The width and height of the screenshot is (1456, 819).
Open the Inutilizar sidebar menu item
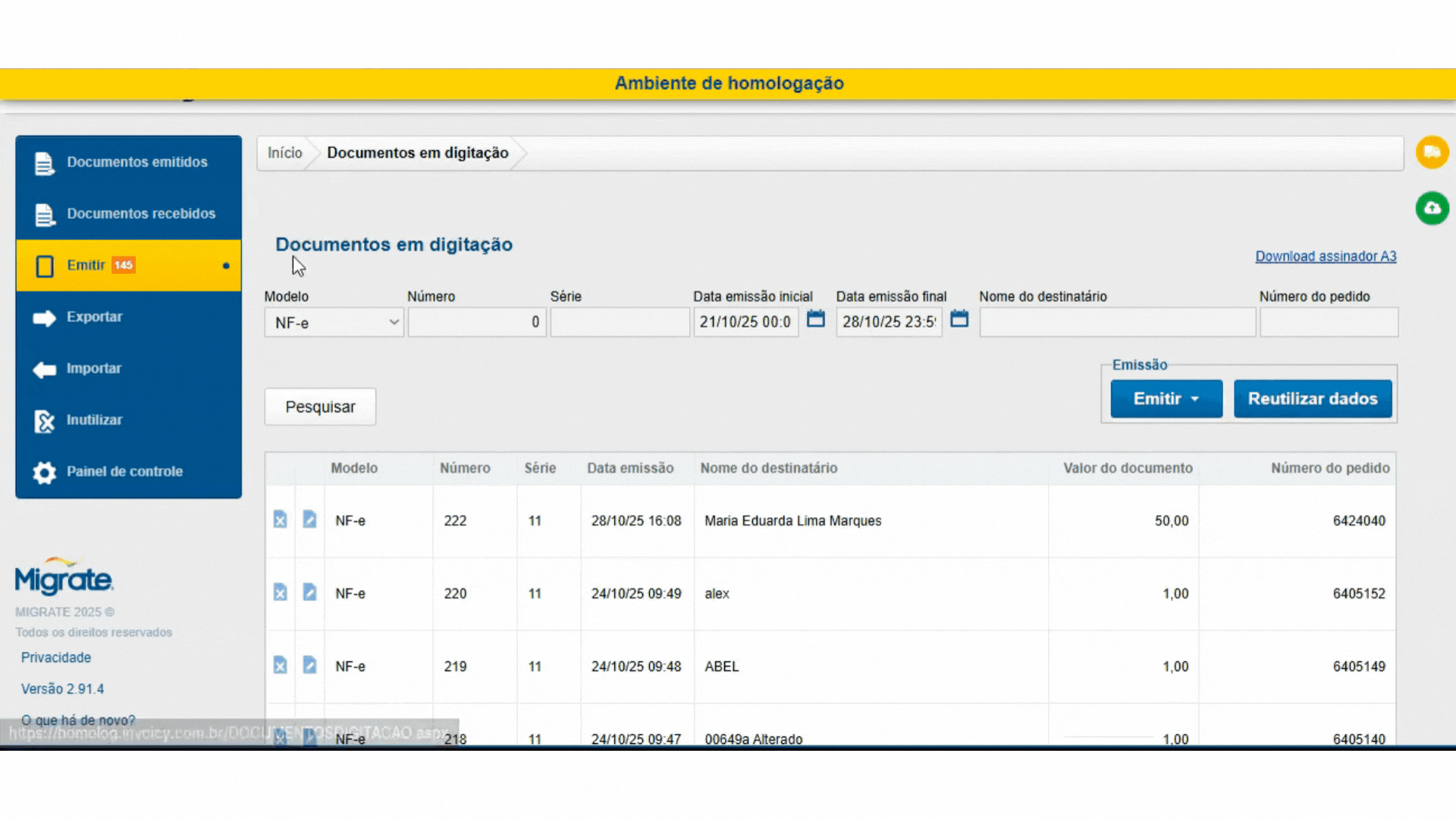click(x=94, y=420)
